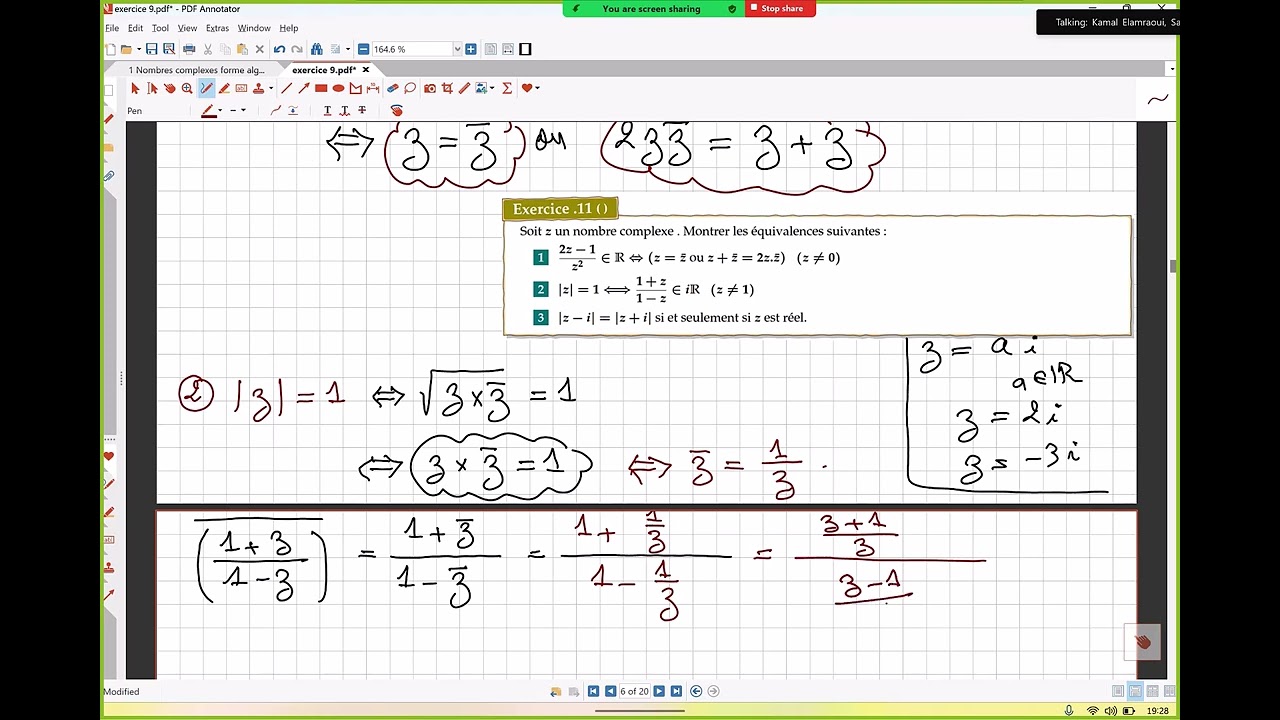This screenshot has height=720, width=1280.
Task: Create a new document with toolbar icon
Action: pyautogui.click(x=110, y=49)
